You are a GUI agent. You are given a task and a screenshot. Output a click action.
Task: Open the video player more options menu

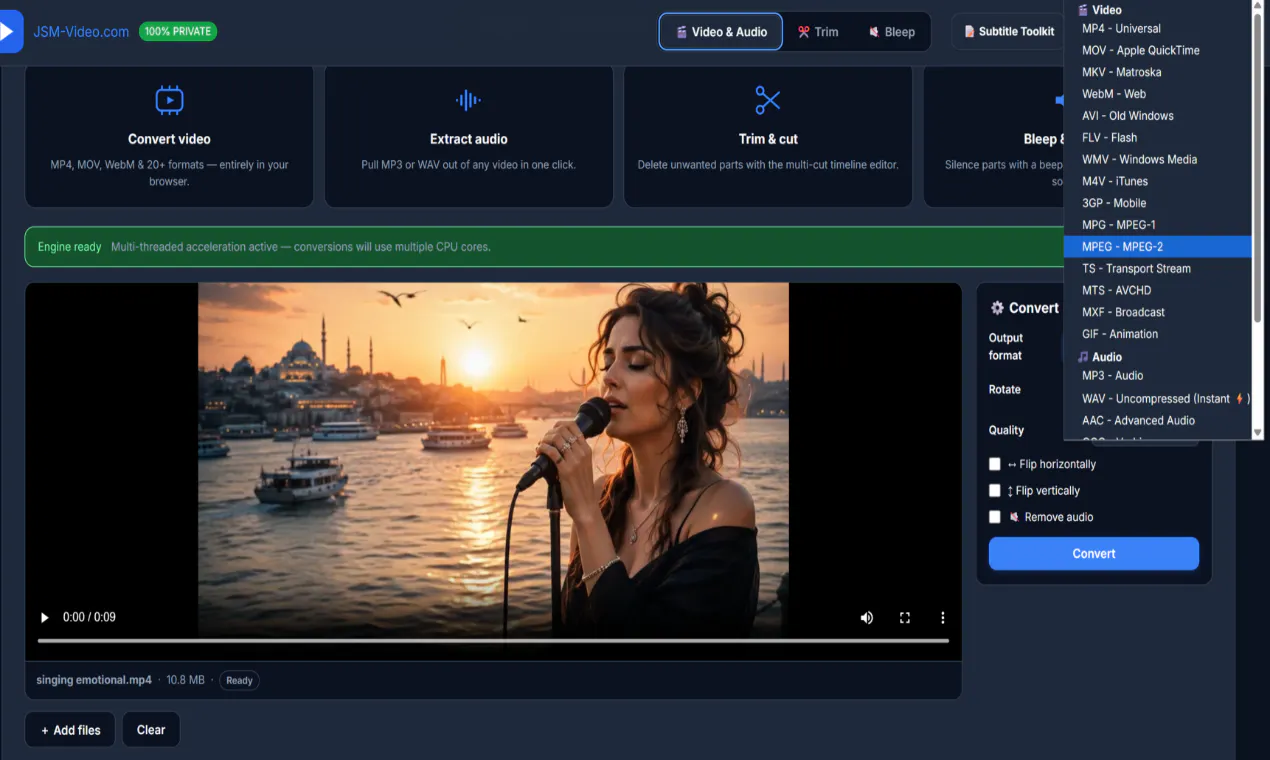pos(942,618)
